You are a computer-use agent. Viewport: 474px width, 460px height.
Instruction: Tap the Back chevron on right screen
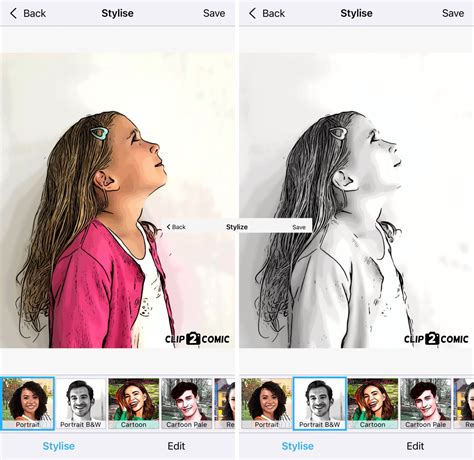click(267, 13)
